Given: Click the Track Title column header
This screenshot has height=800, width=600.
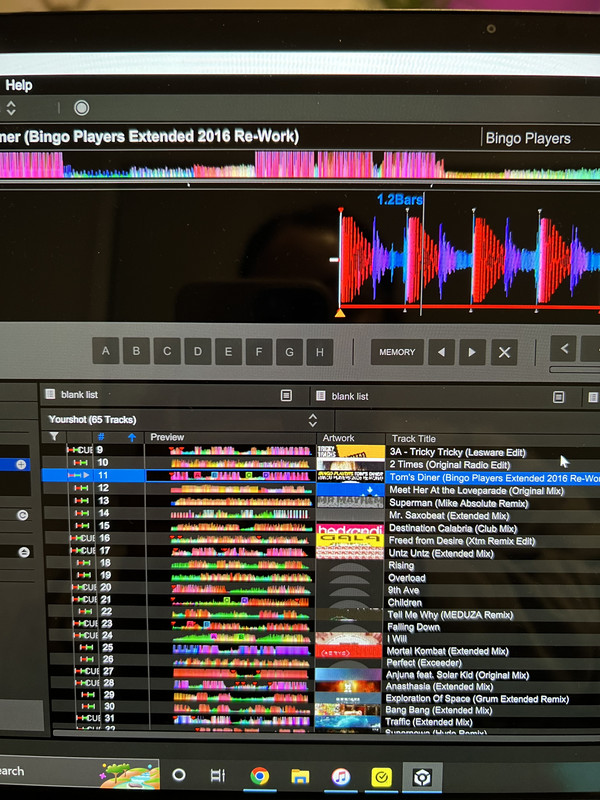Looking at the screenshot, I should coord(414,438).
